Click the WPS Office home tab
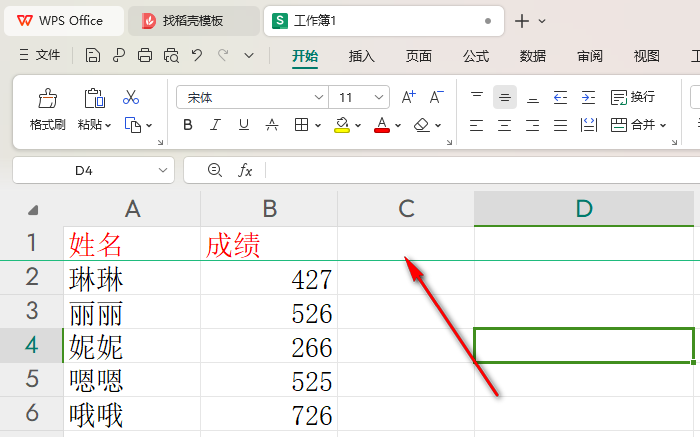The height and width of the screenshot is (437, 700). tap(64, 21)
